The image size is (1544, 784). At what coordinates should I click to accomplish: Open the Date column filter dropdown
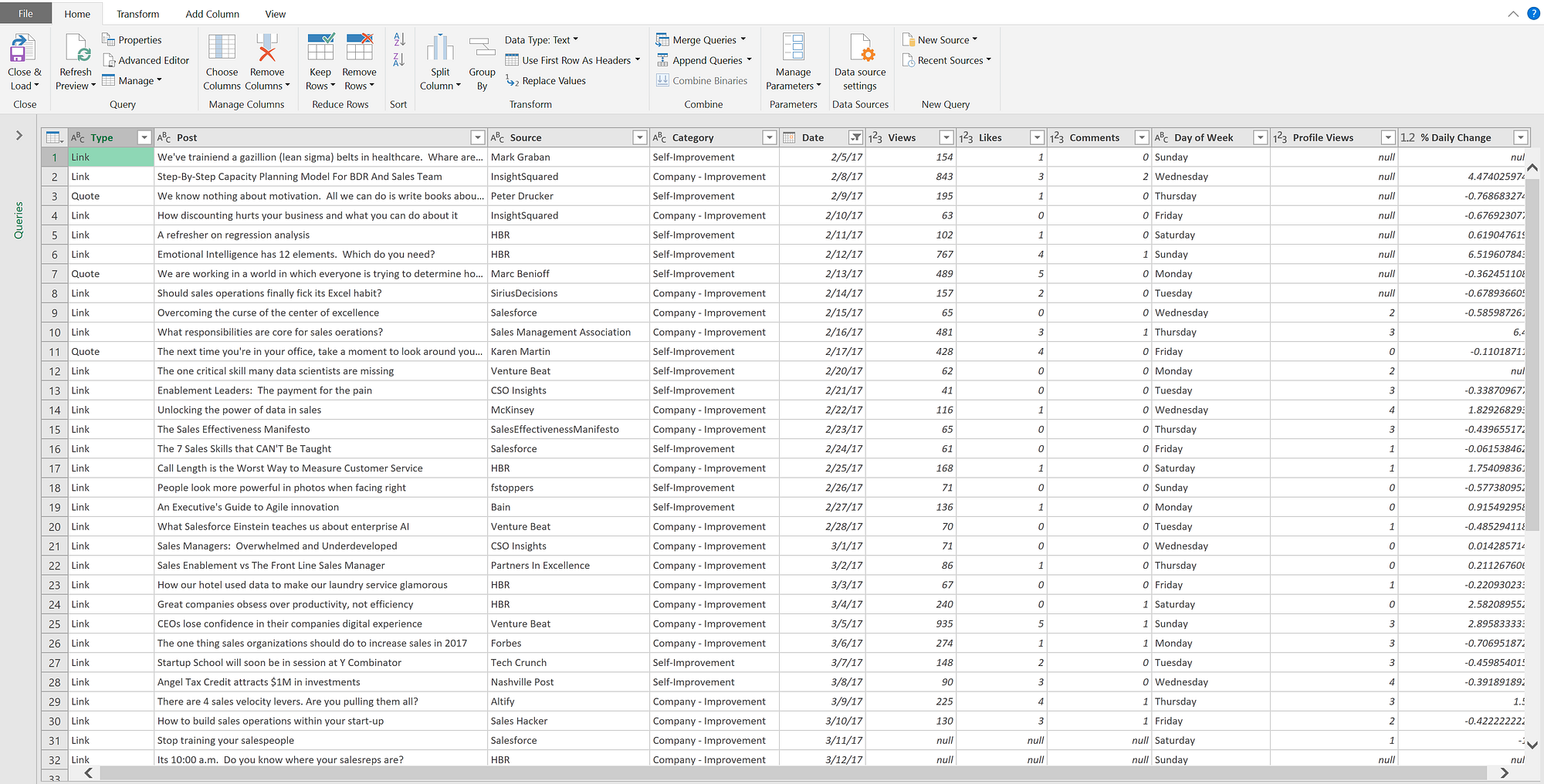tap(855, 137)
